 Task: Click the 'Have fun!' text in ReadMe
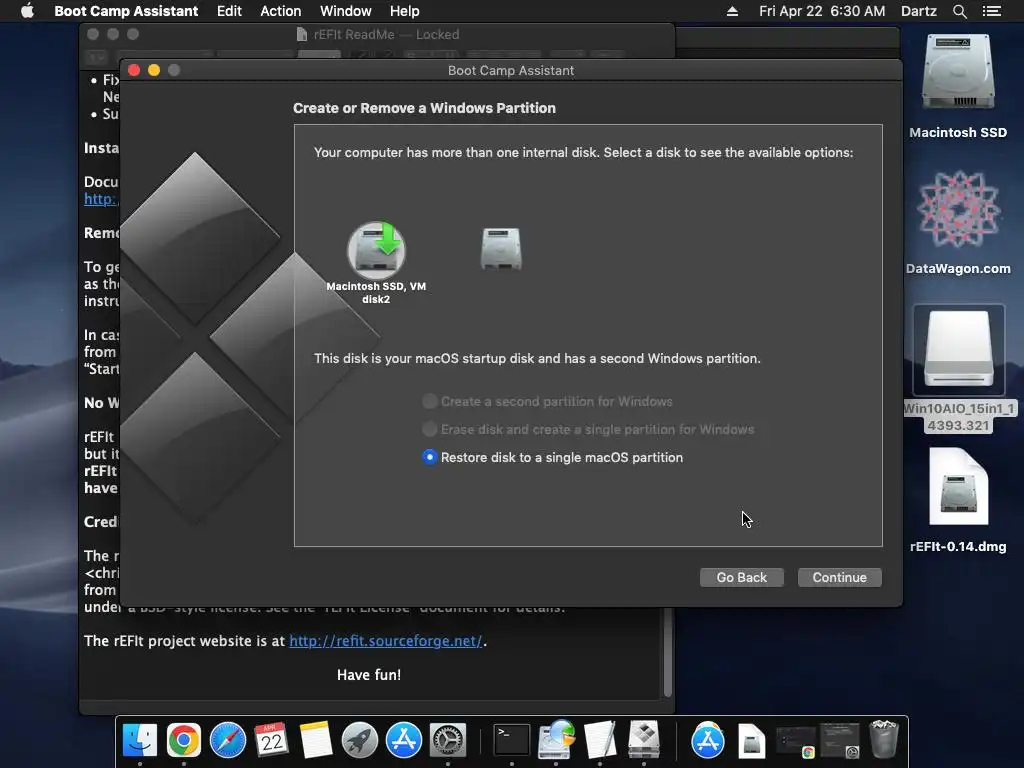tap(369, 675)
